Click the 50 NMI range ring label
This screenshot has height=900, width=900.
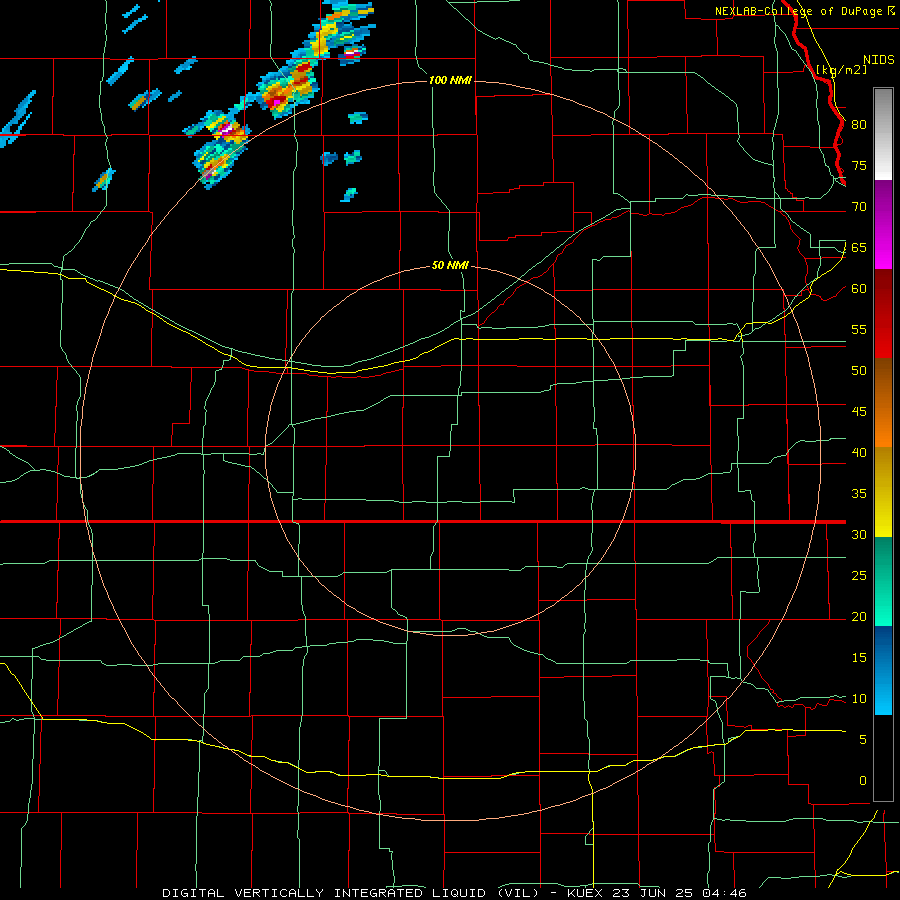[450, 266]
